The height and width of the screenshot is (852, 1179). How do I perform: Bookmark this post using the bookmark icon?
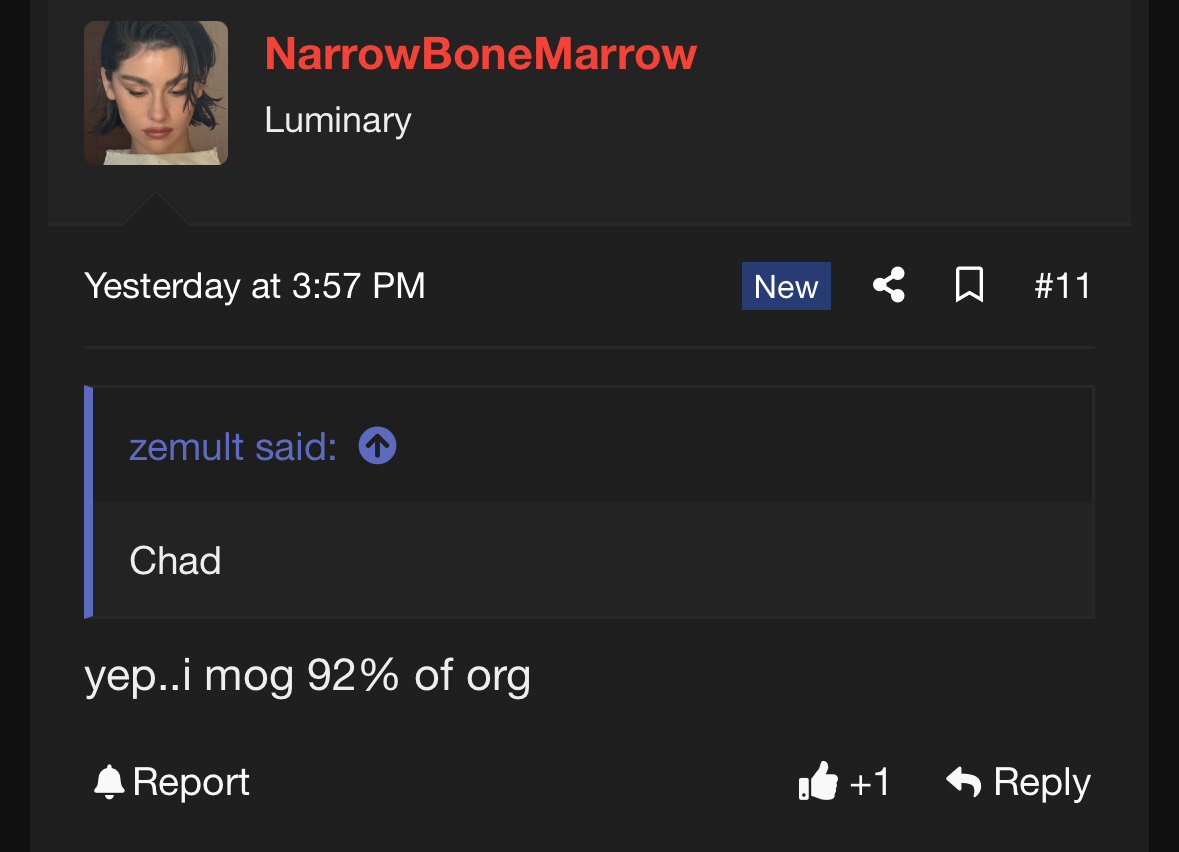pos(969,285)
